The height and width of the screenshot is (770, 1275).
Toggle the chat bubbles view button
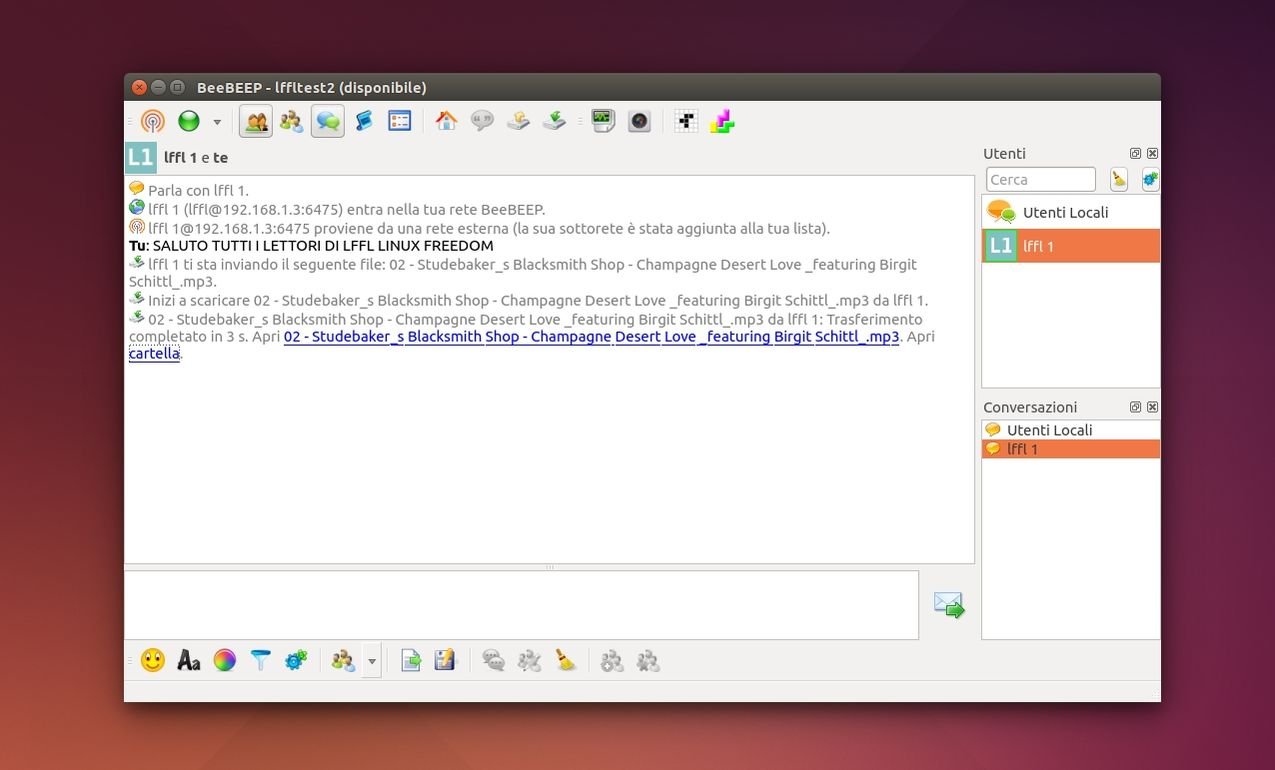[x=327, y=122]
